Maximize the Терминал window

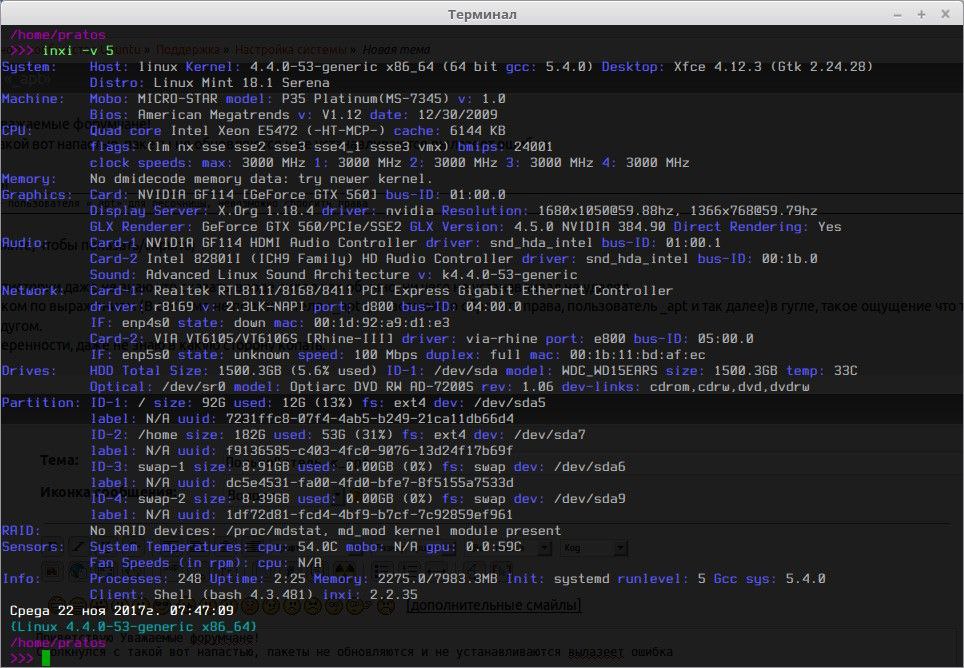coord(921,14)
